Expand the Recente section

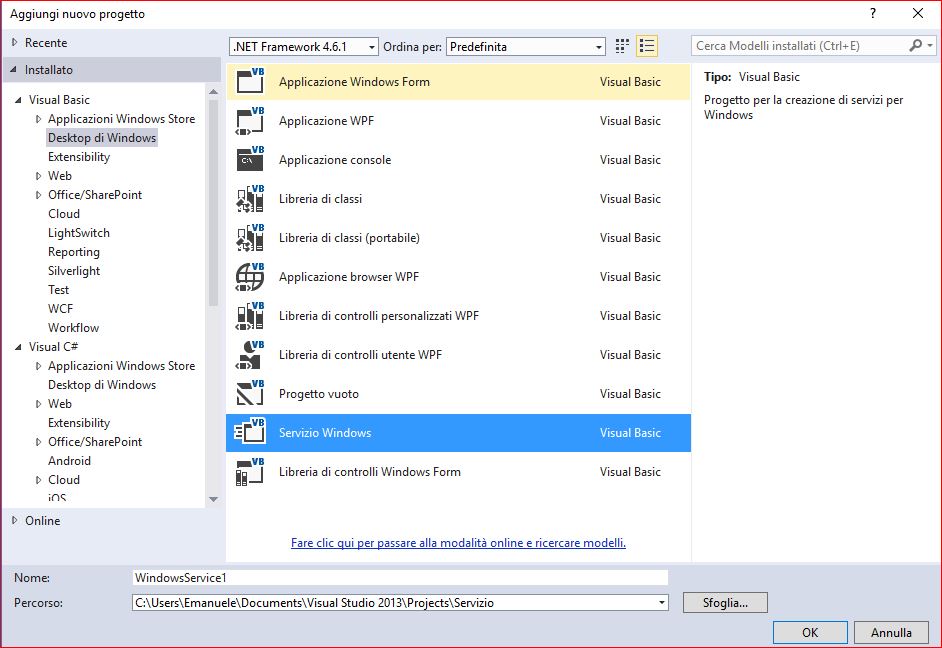pyautogui.click(x=15, y=43)
